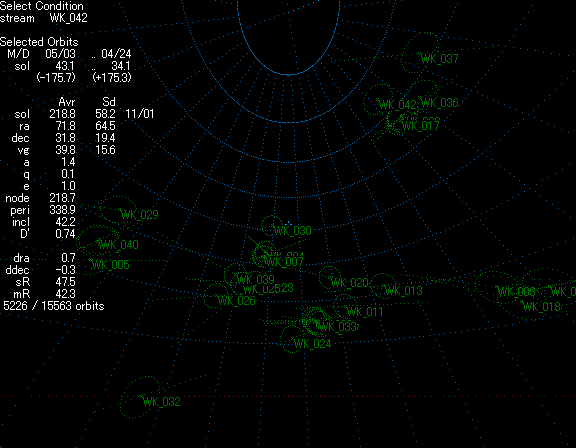Select the WK_011 radiant label

364,312
